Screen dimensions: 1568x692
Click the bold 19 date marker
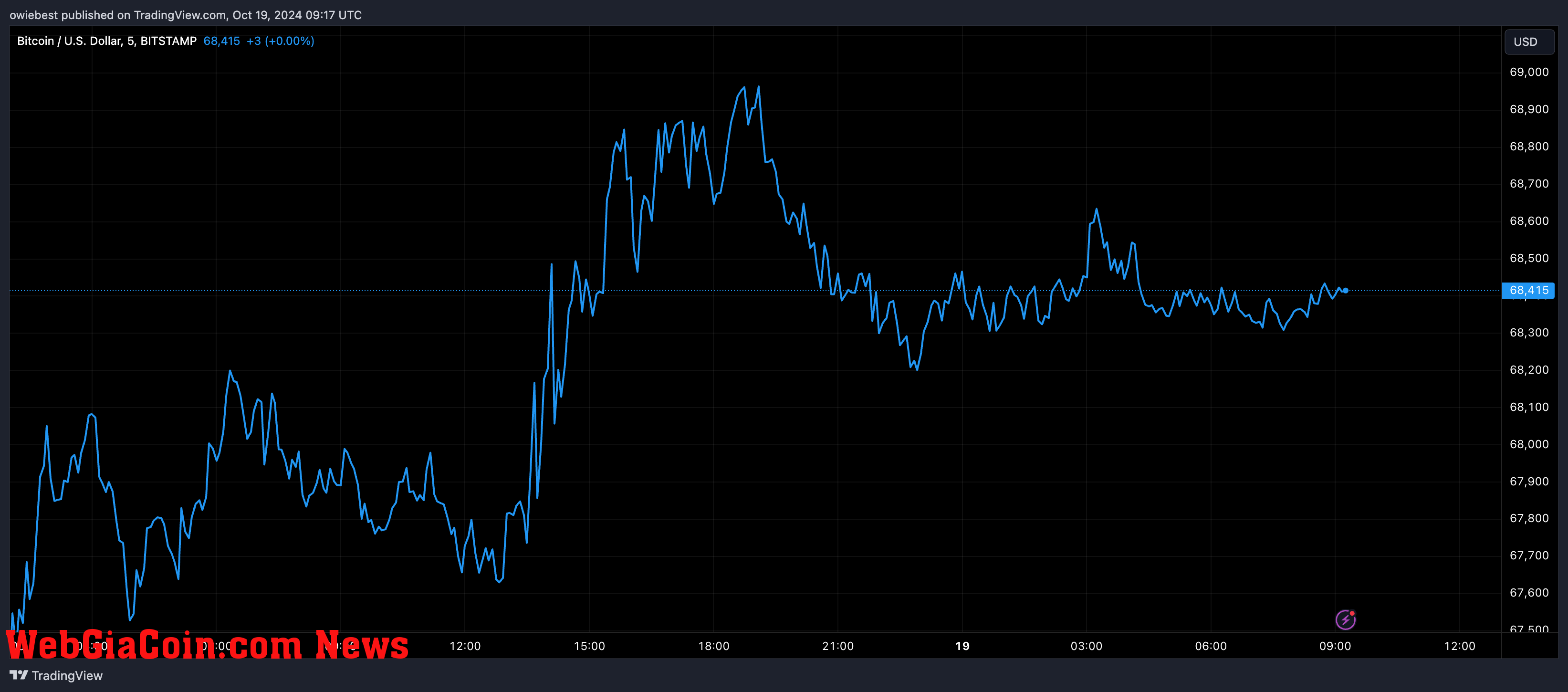click(x=962, y=646)
